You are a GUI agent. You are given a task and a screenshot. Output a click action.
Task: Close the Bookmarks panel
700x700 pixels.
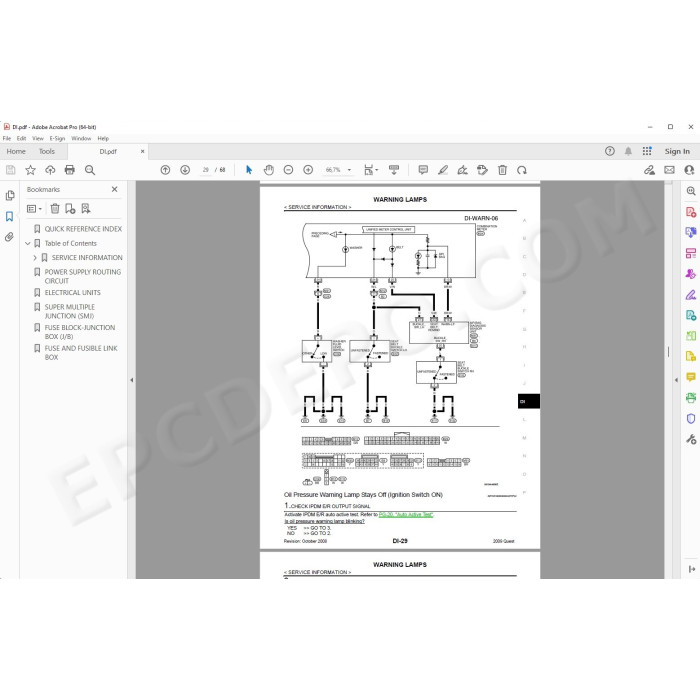115,189
